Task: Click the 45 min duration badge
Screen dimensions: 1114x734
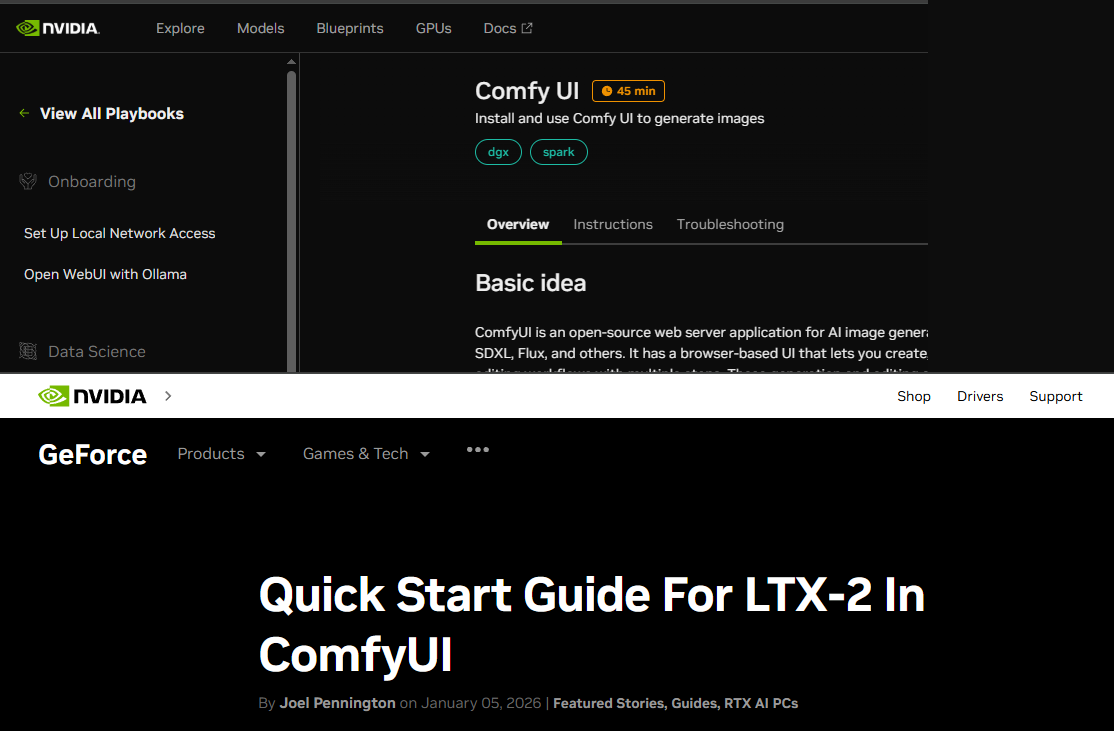Action: coord(628,91)
